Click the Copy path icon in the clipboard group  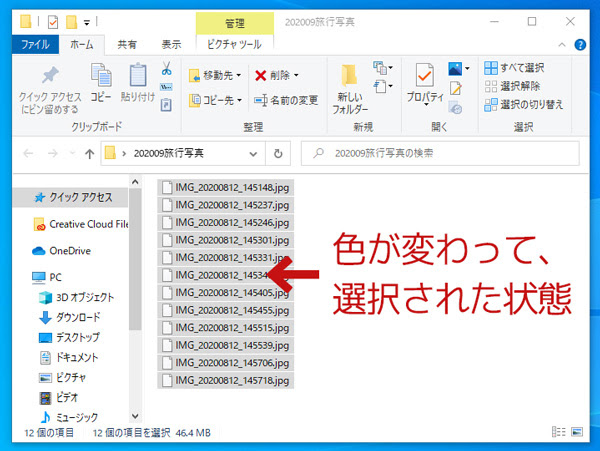[x=166, y=87]
